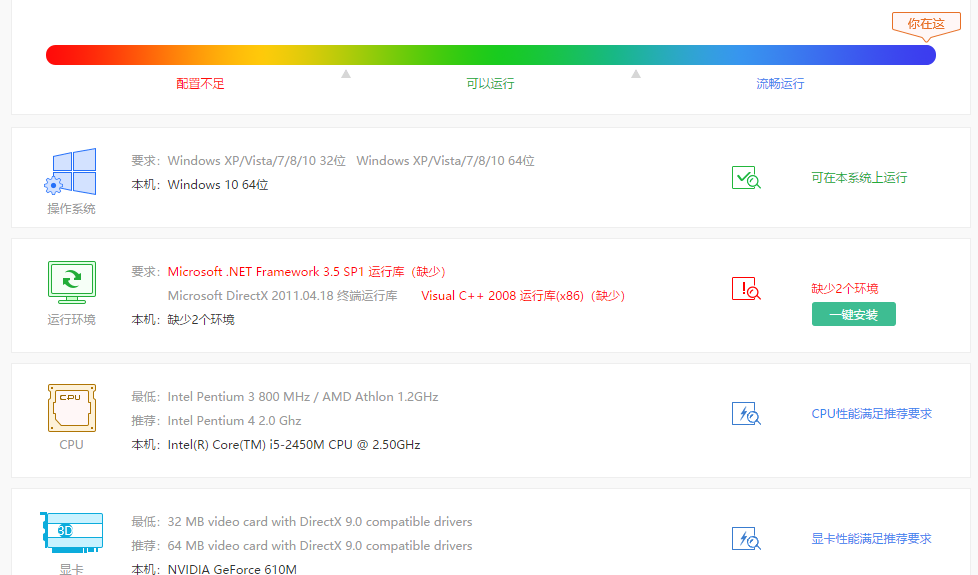Click the Windows XP/Vista/7/8/10 64位 requirement
This screenshot has width=978, height=575.
(x=445, y=161)
